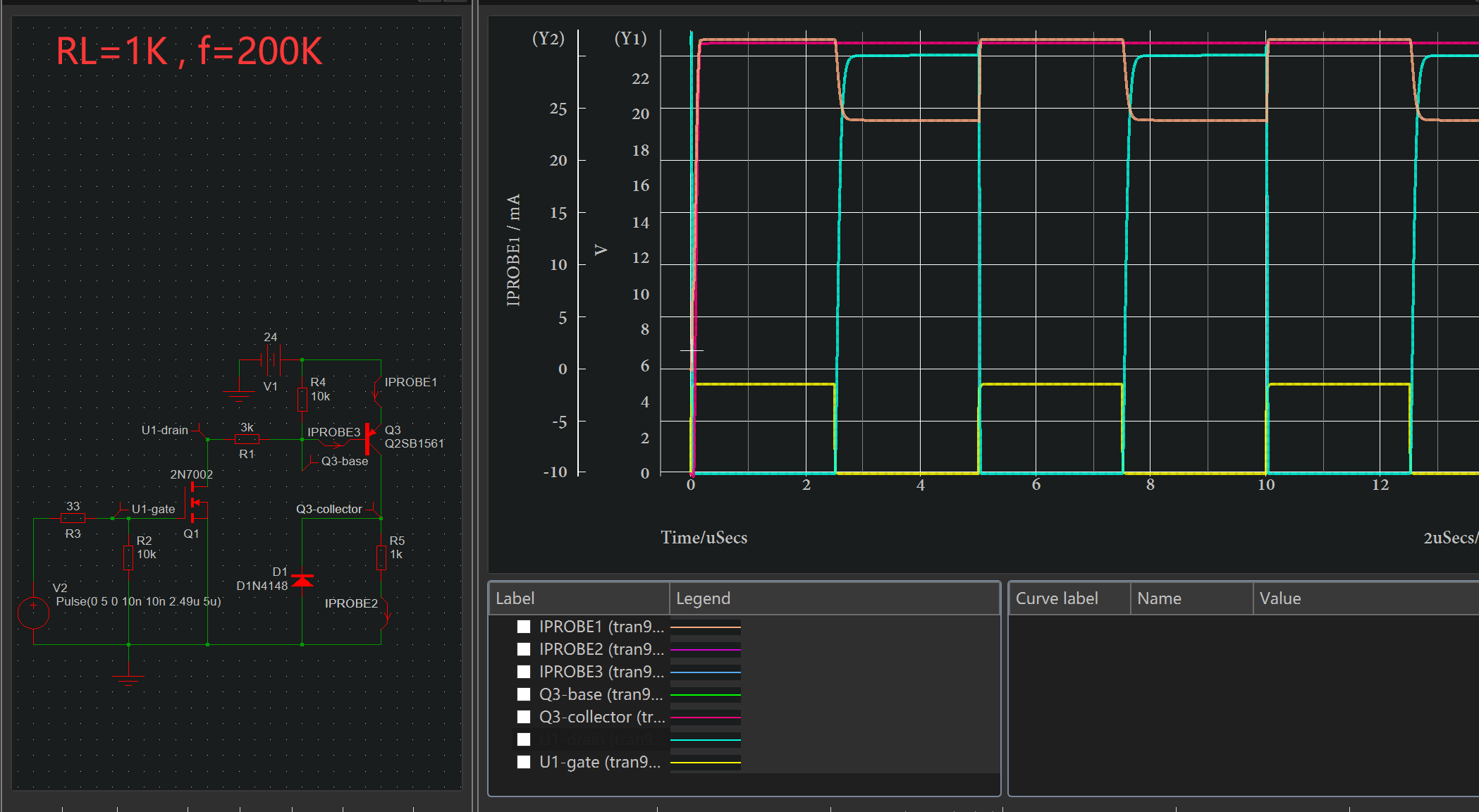Screen dimensions: 1479x812
Task: Toggle the IPROBE3 curve checkbox
Action: 524,672
